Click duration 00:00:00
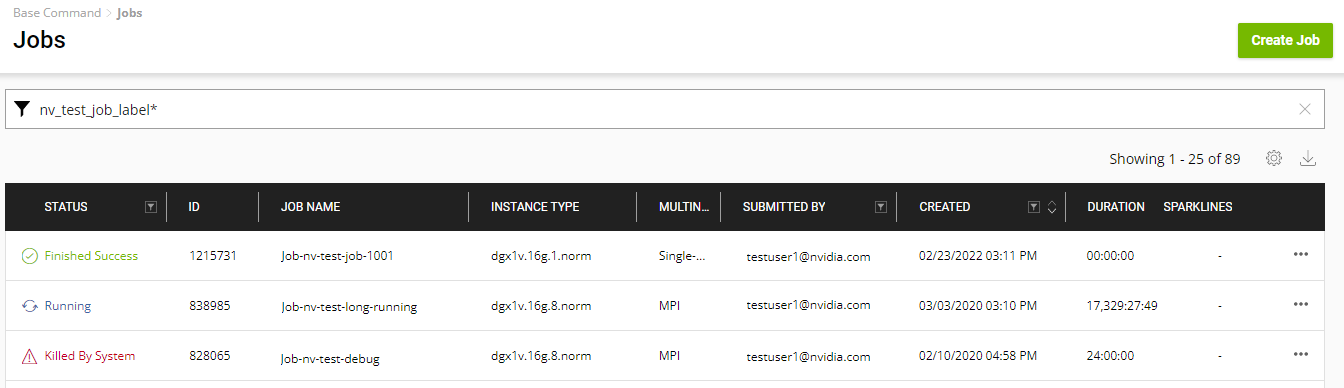Image resolution: width=1344 pixels, height=388 pixels. point(1110,256)
